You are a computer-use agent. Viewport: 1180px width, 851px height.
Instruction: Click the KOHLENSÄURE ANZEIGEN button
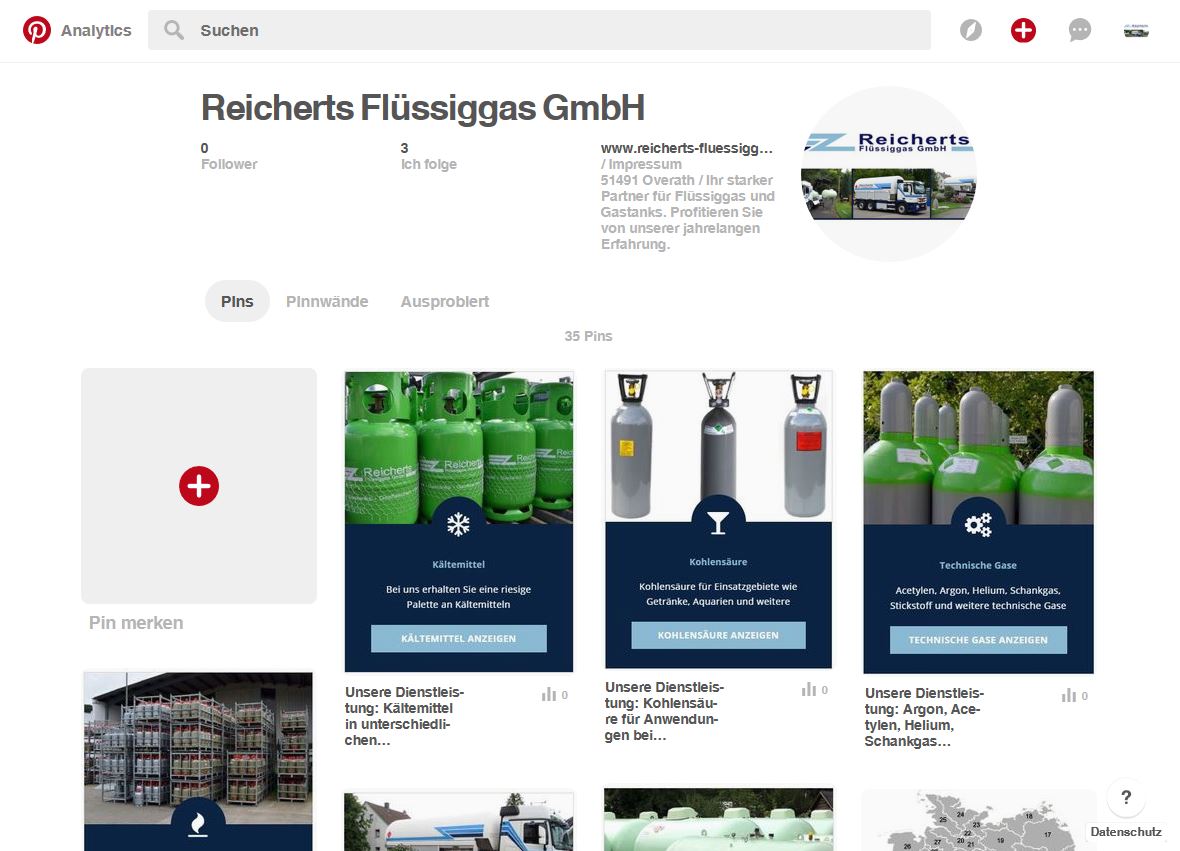717,636
